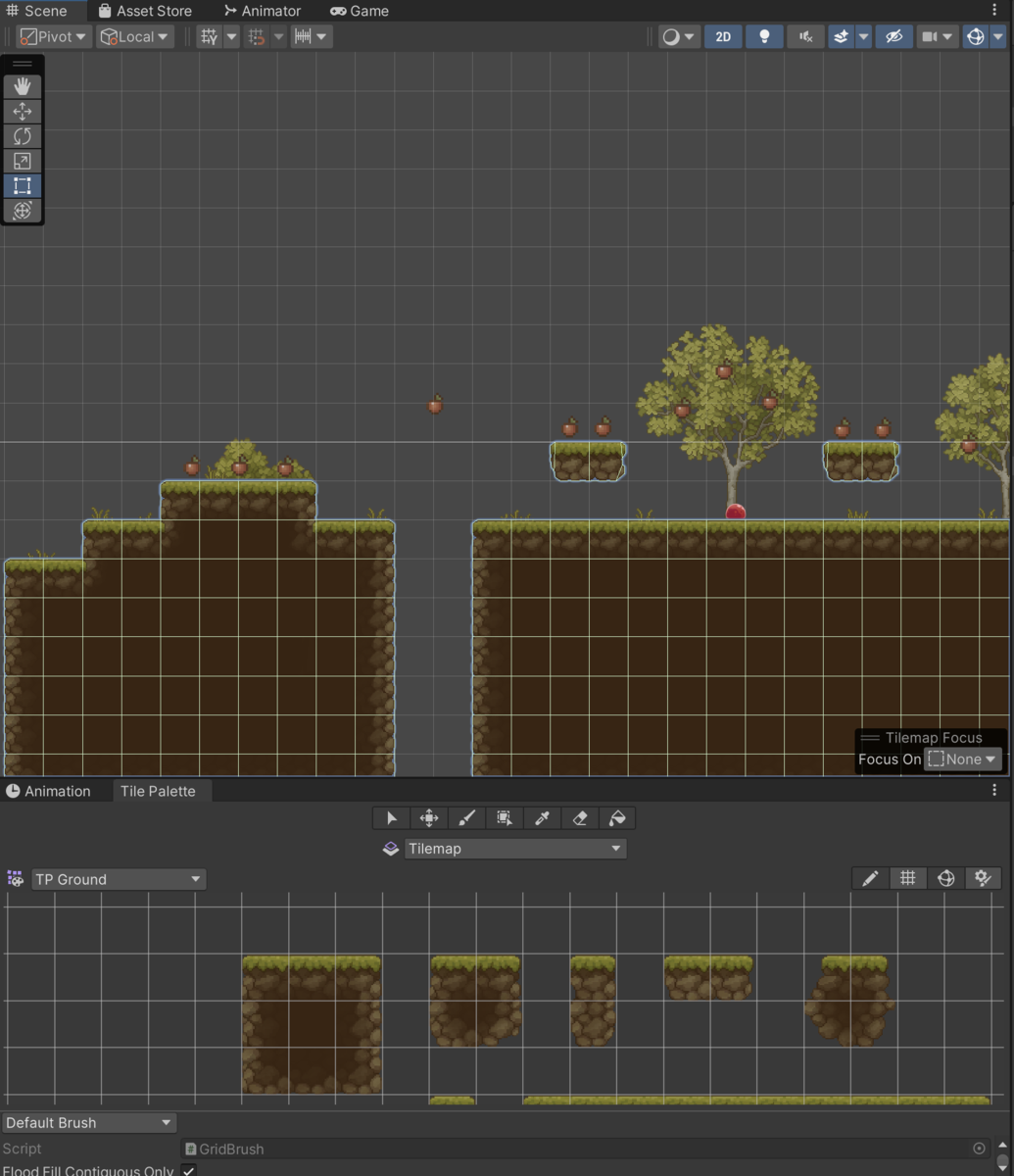Open the TP Ground palette dropdown
The height and width of the screenshot is (1176, 1014).
pos(119,879)
